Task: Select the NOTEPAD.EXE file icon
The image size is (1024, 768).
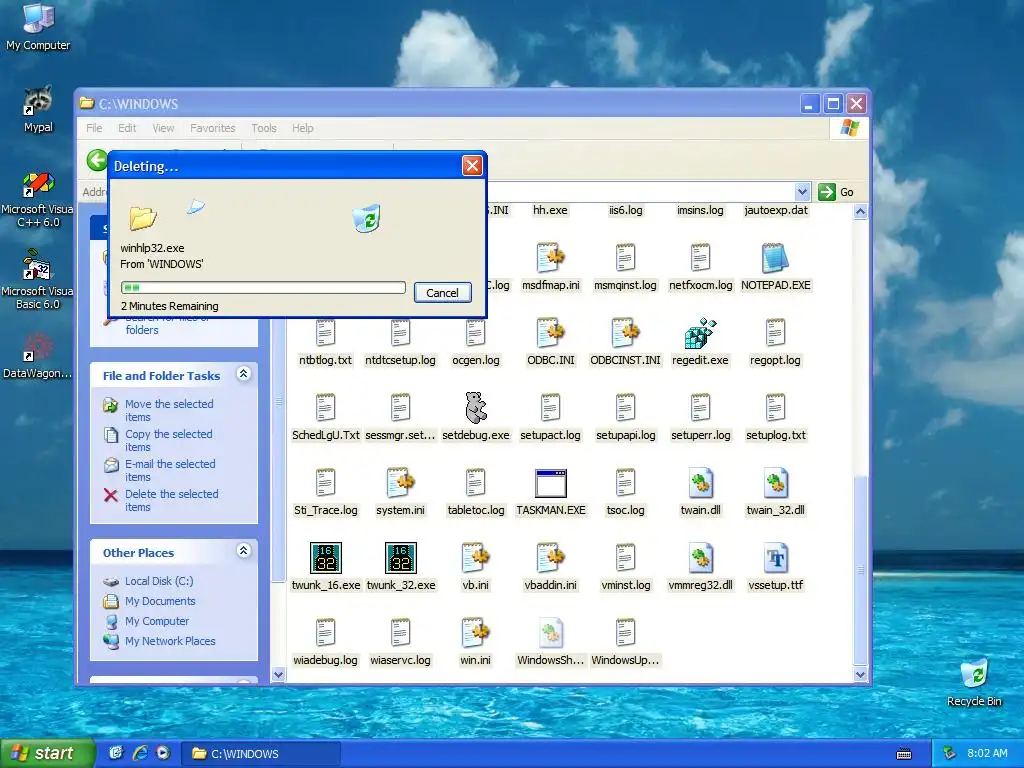Action: pos(775,258)
